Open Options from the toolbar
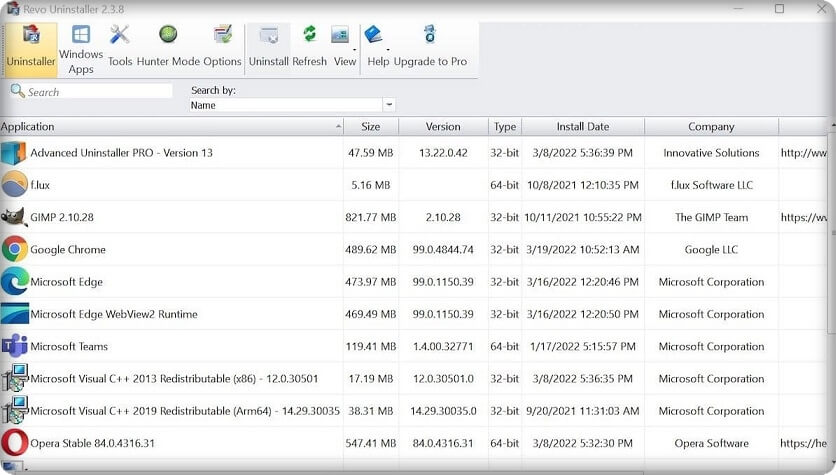836x475 pixels. (222, 47)
